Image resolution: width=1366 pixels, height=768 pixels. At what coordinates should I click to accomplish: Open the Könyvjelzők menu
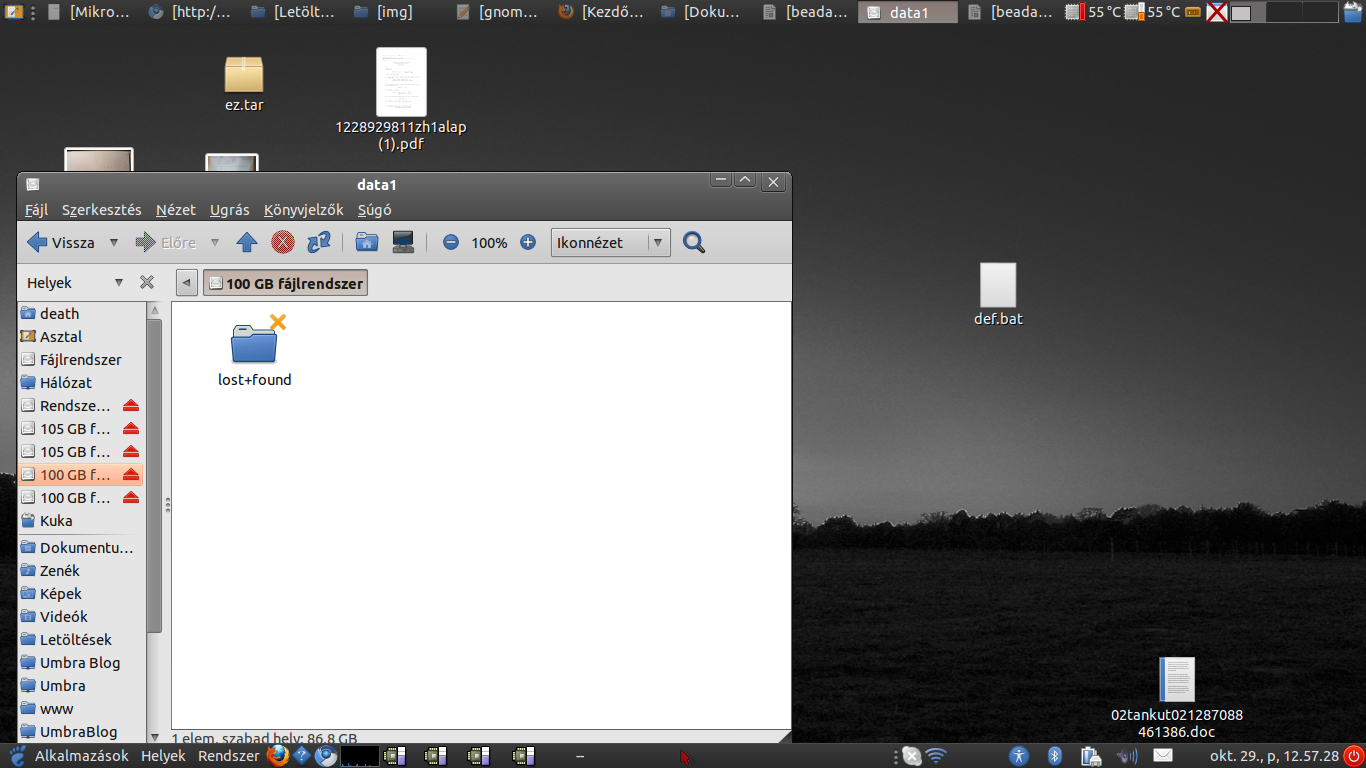(303, 210)
